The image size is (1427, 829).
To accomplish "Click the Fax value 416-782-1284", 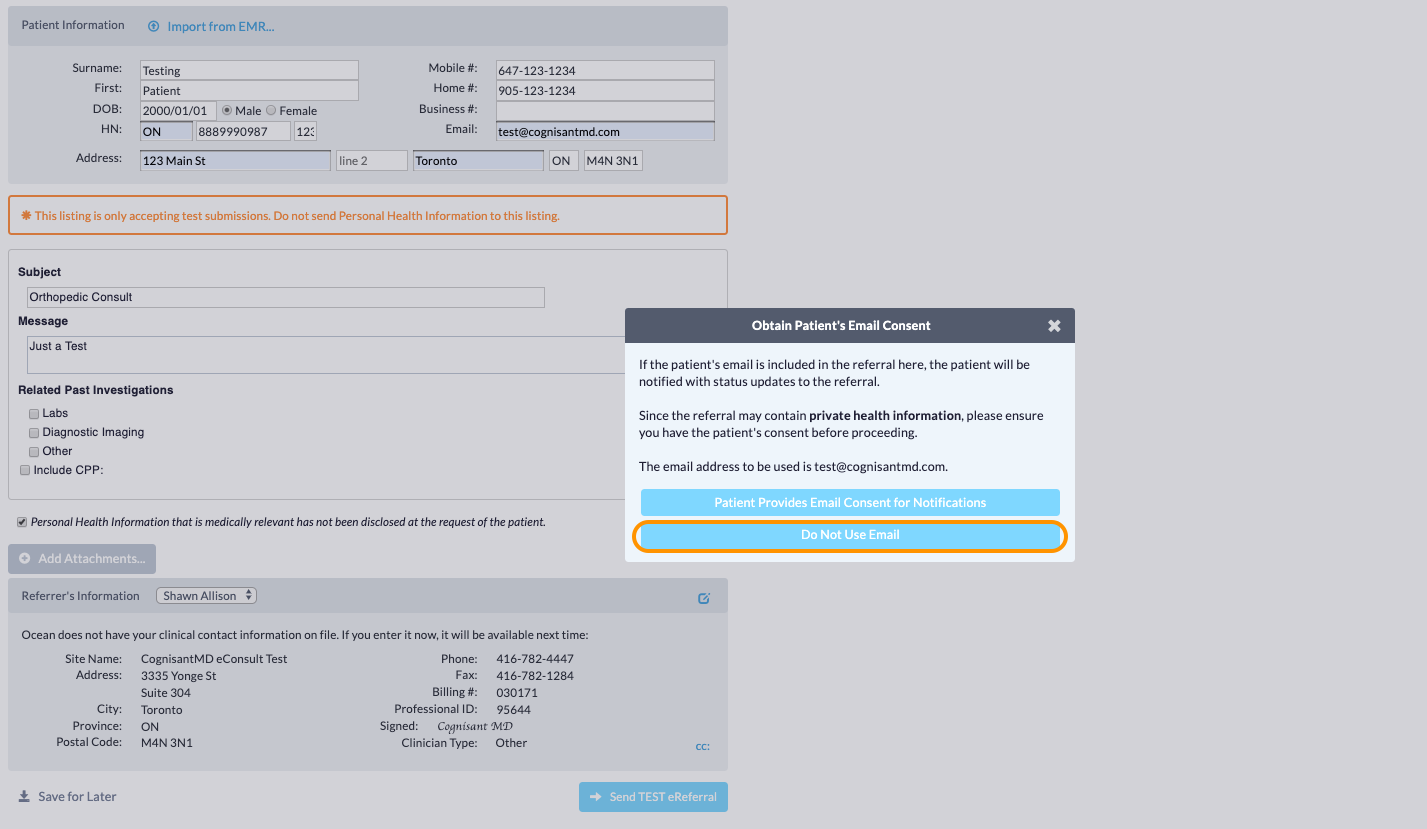I will (x=535, y=676).
